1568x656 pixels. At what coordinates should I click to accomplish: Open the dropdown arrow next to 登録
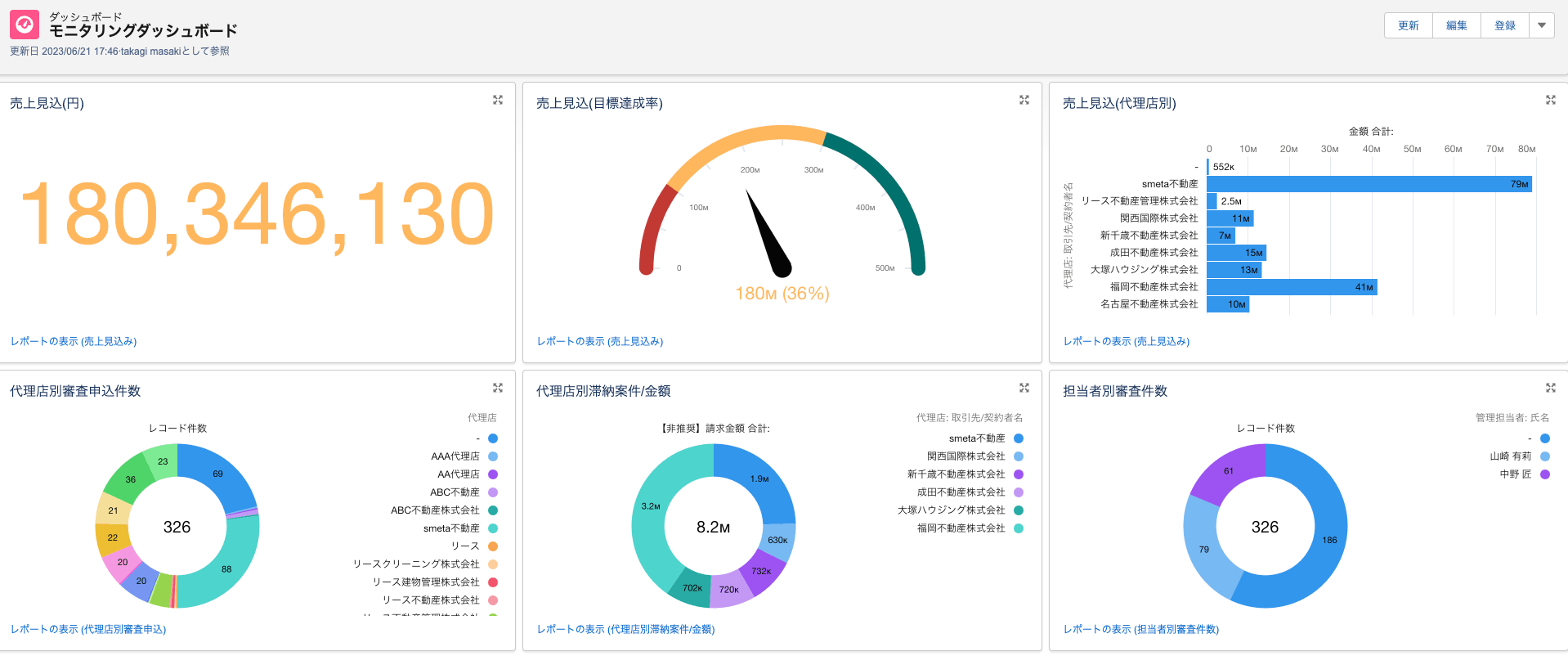coord(1542,25)
